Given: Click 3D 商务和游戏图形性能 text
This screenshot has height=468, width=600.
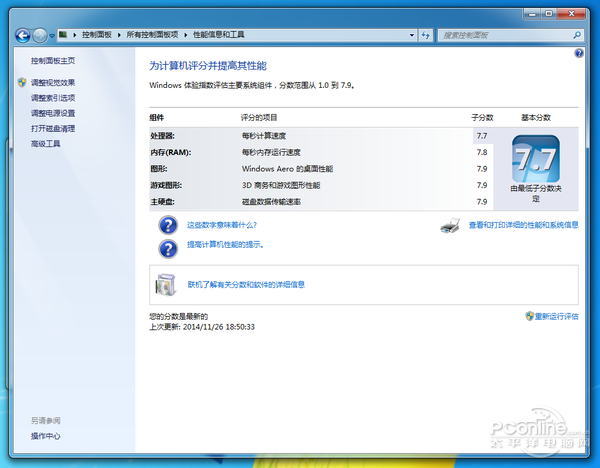Looking at the screenshot, I should tap(281, 185).
